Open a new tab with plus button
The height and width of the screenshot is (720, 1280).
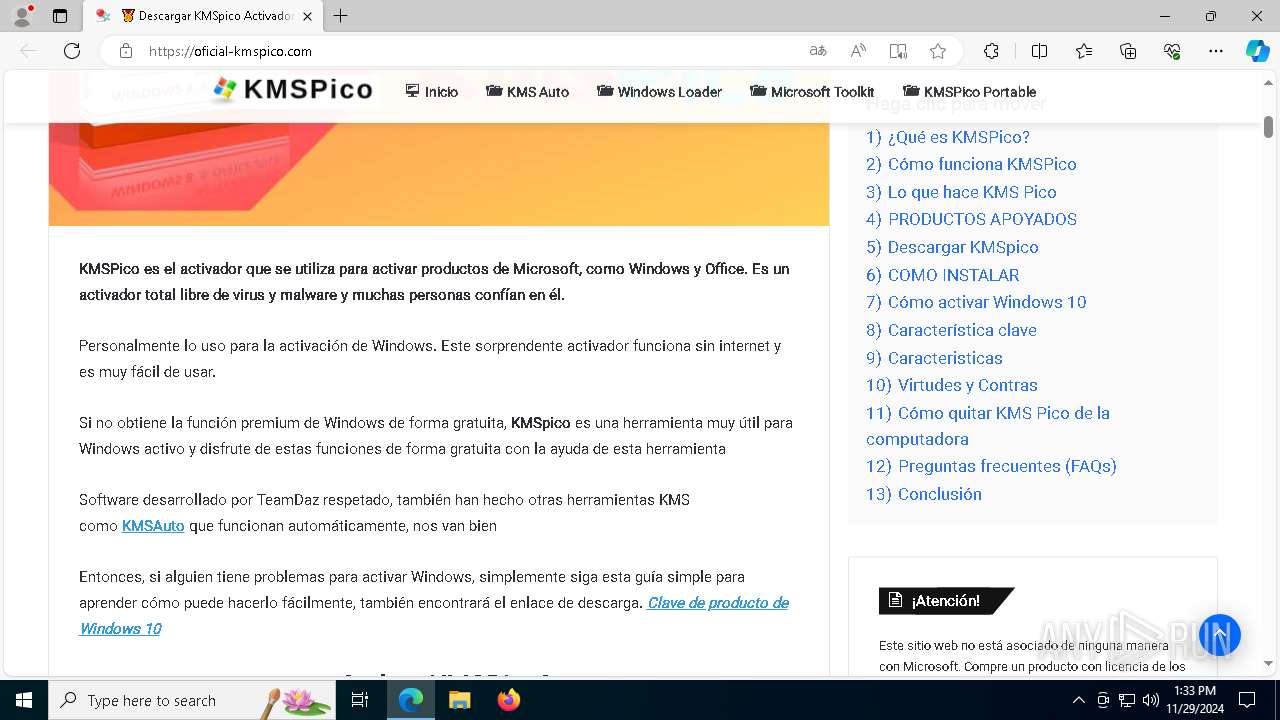click(341, 16)
